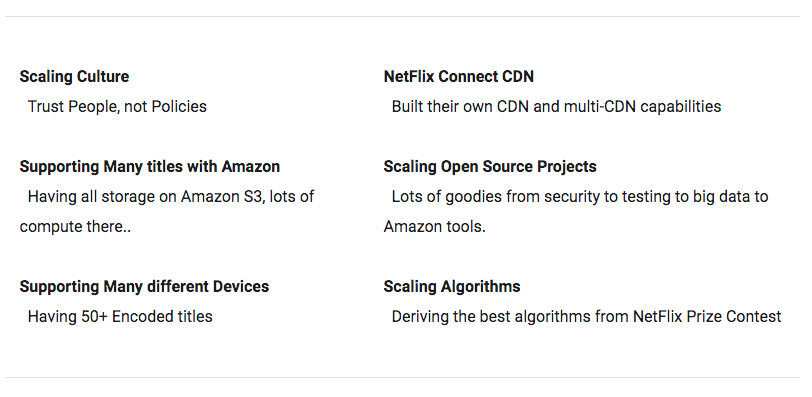Click the Scaling Culture heading
The image size is (812, 397).
click(74, 77)
